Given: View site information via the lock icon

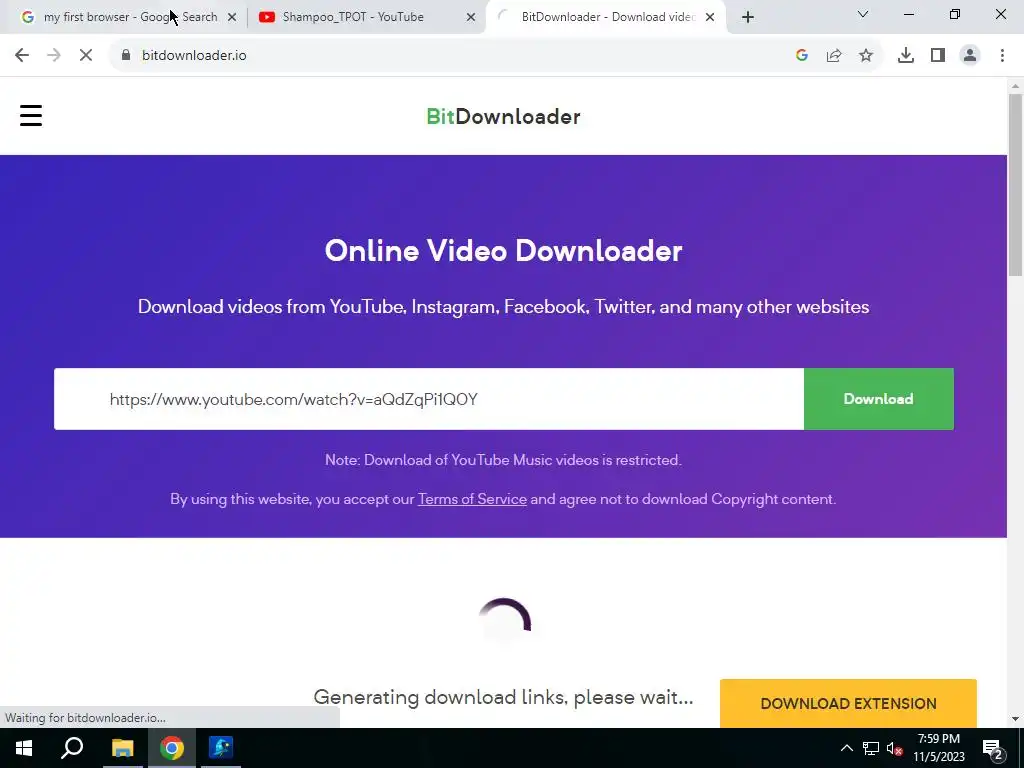Looking at the screenshot, I should 126,56.
